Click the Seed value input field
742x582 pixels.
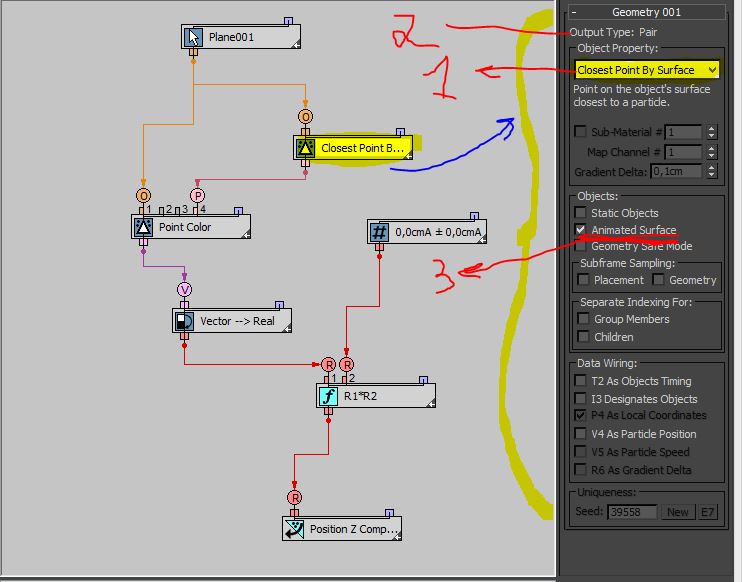[x=632, y=512]
